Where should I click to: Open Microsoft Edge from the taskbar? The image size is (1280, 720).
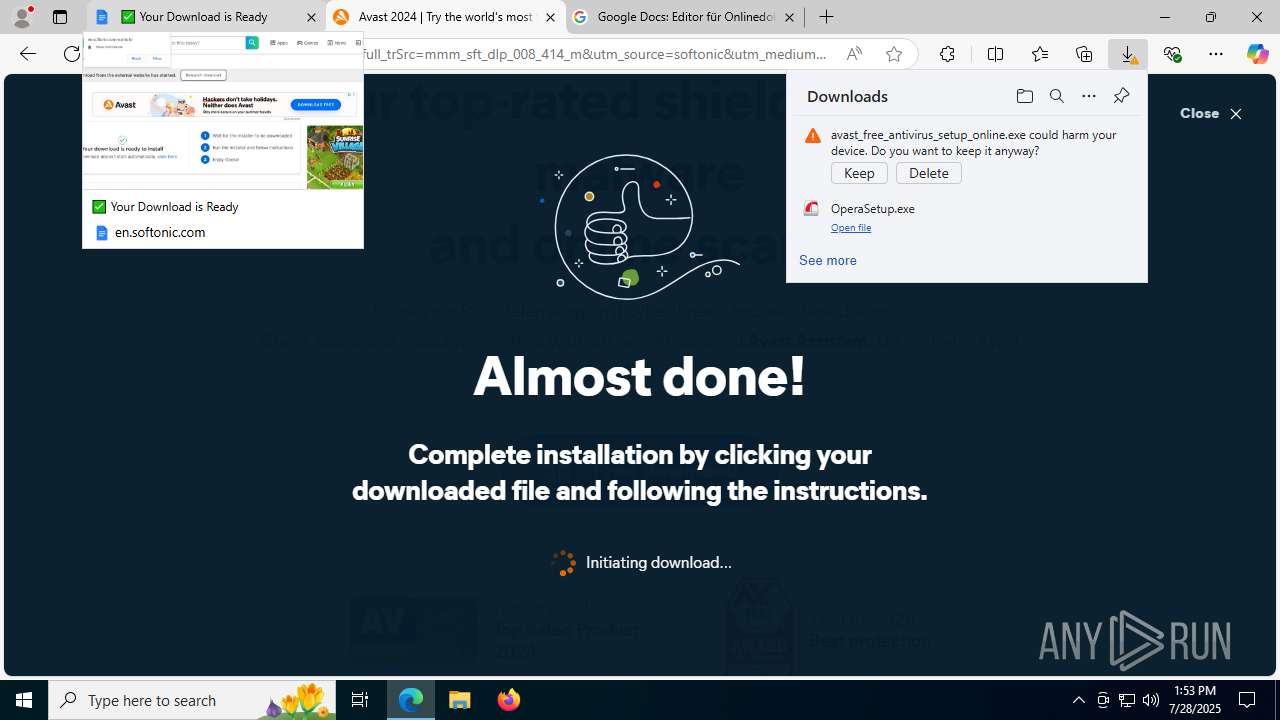(411, 700)
